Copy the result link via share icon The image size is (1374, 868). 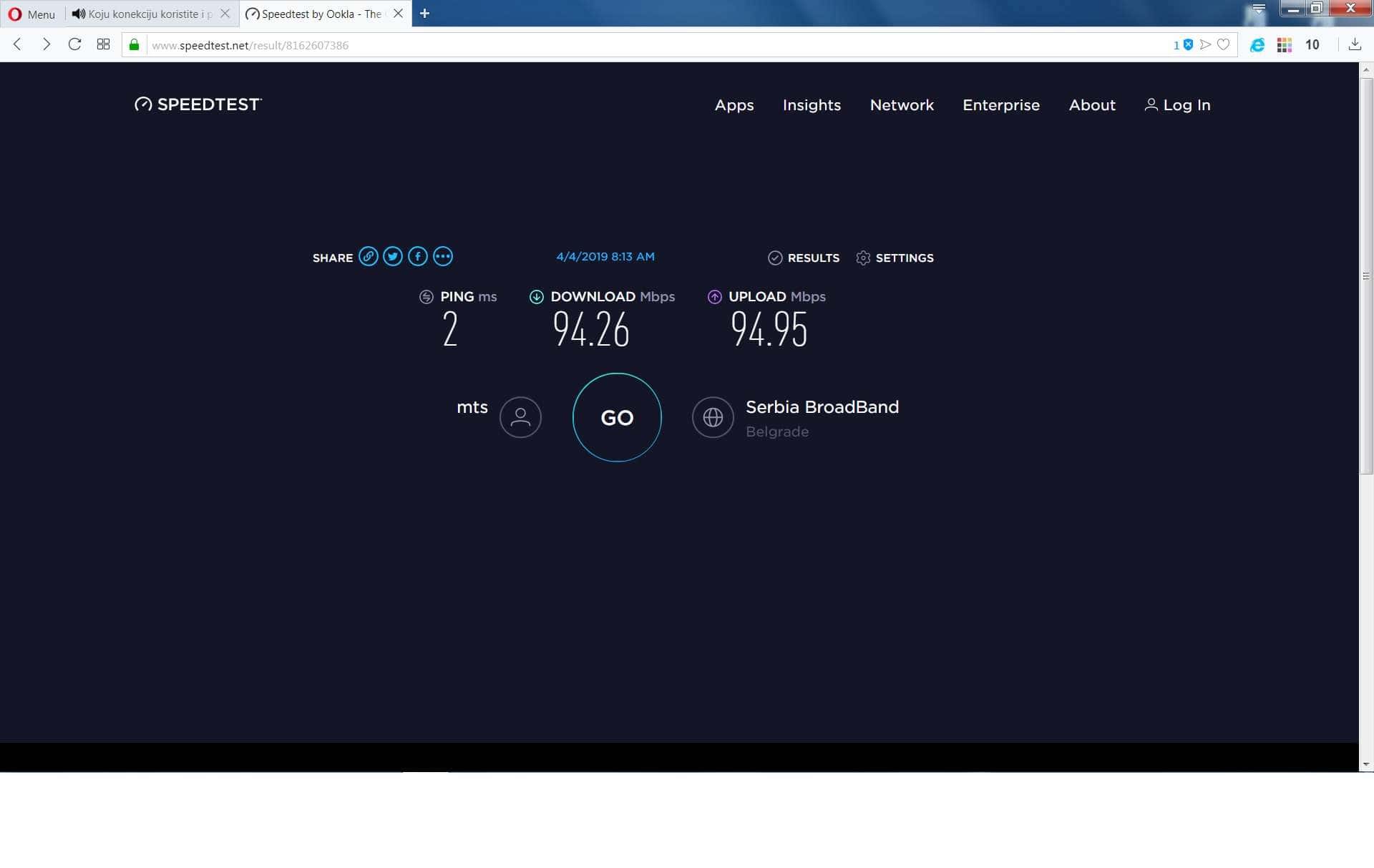[369, 256]
